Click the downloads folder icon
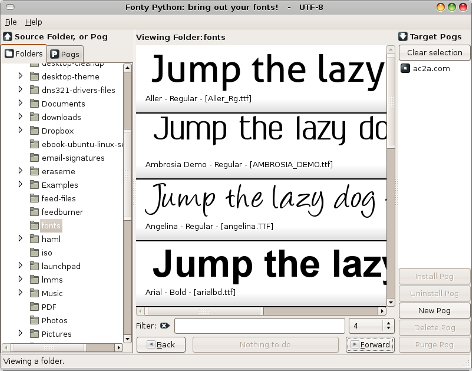The image size is (472, 371). (34, 117)
